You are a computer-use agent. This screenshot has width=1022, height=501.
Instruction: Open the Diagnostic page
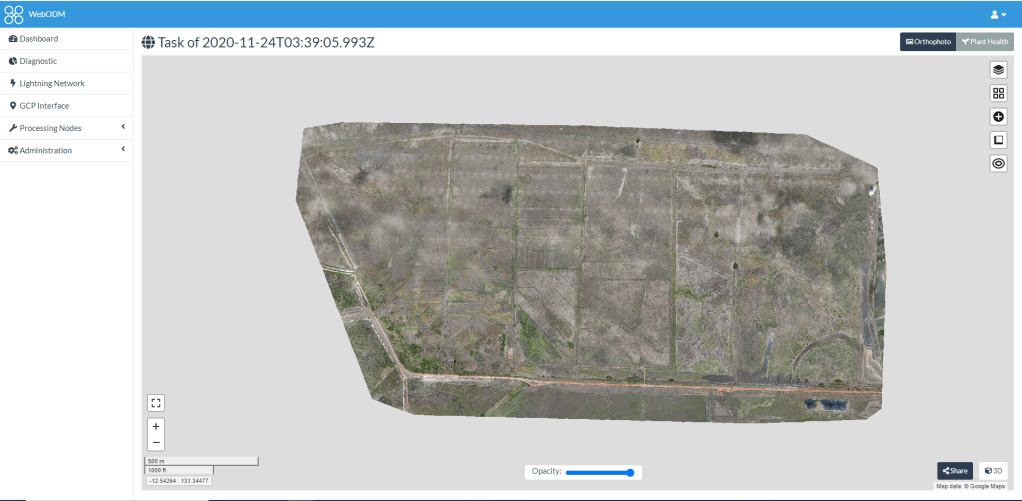pyautogui.click(x=38, y=61)
